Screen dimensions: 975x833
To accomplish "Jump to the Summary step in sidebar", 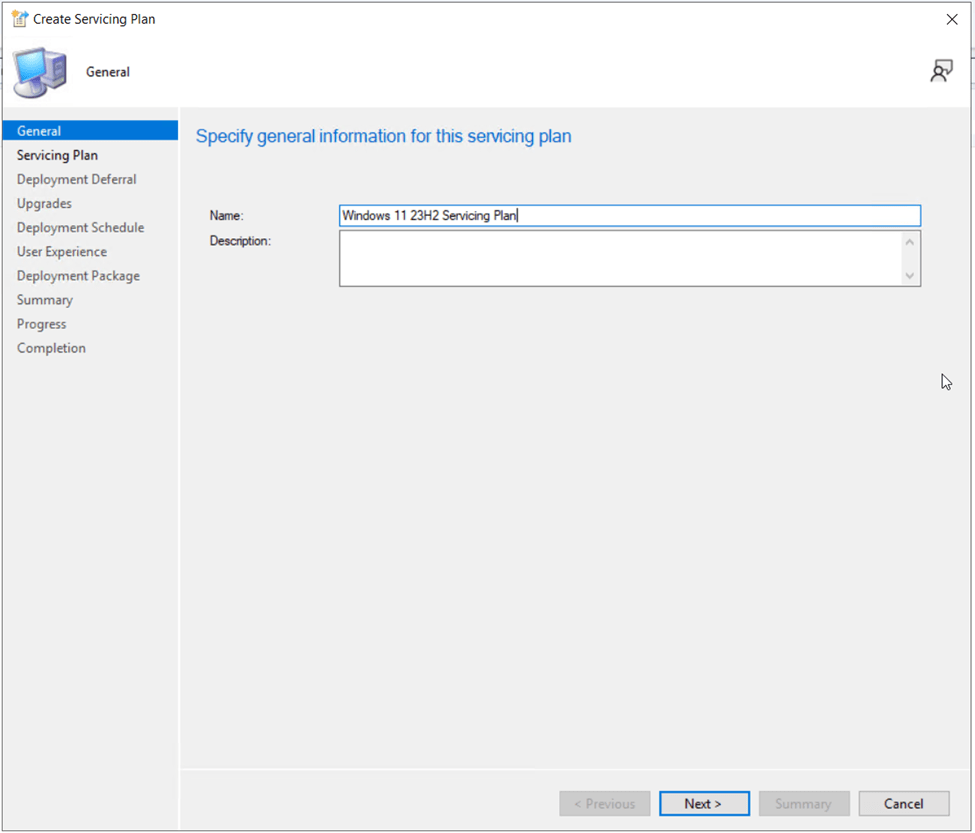I will click(x=45, y=300).
